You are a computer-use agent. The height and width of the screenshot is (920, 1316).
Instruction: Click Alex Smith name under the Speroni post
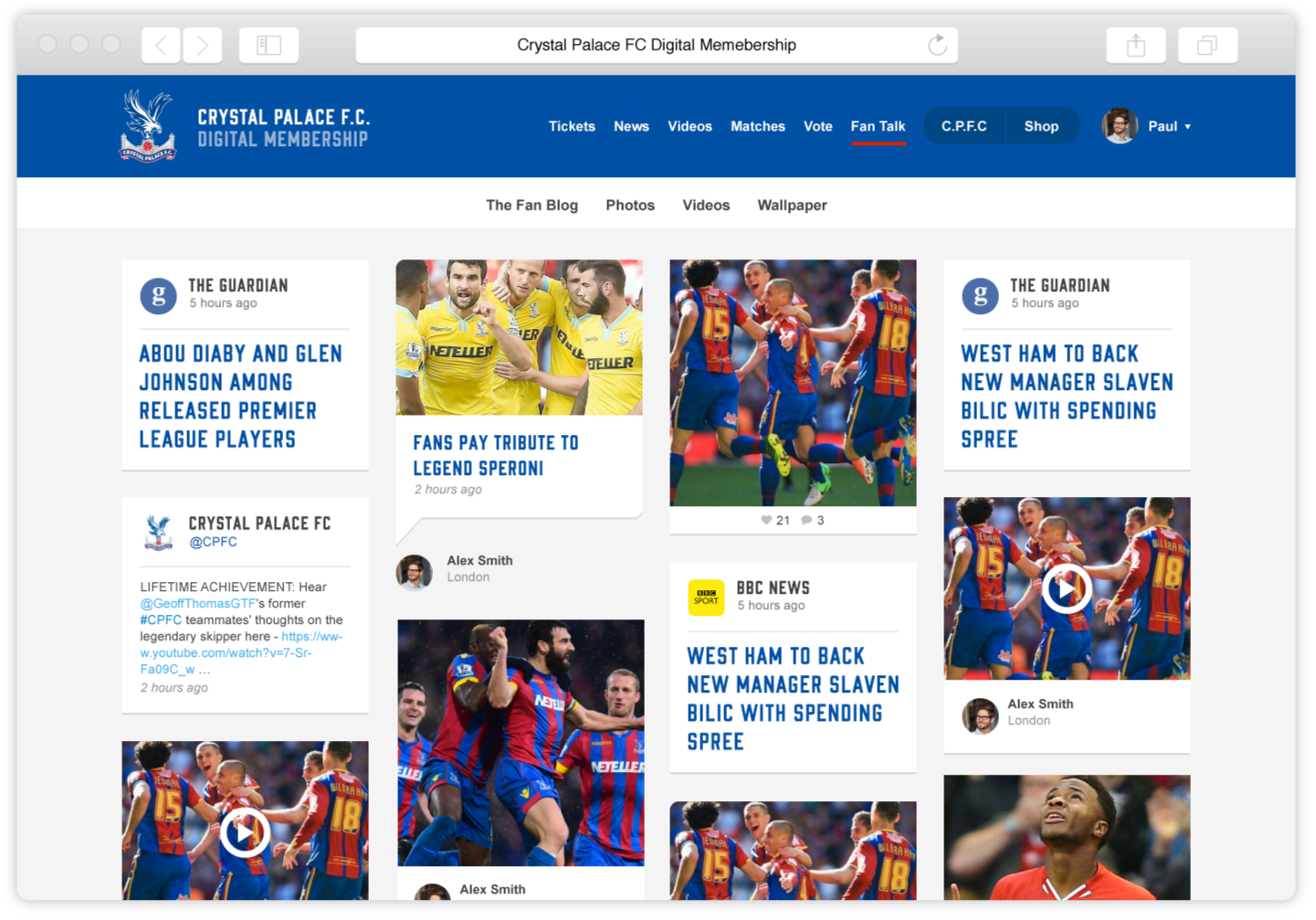pos(479,561)
